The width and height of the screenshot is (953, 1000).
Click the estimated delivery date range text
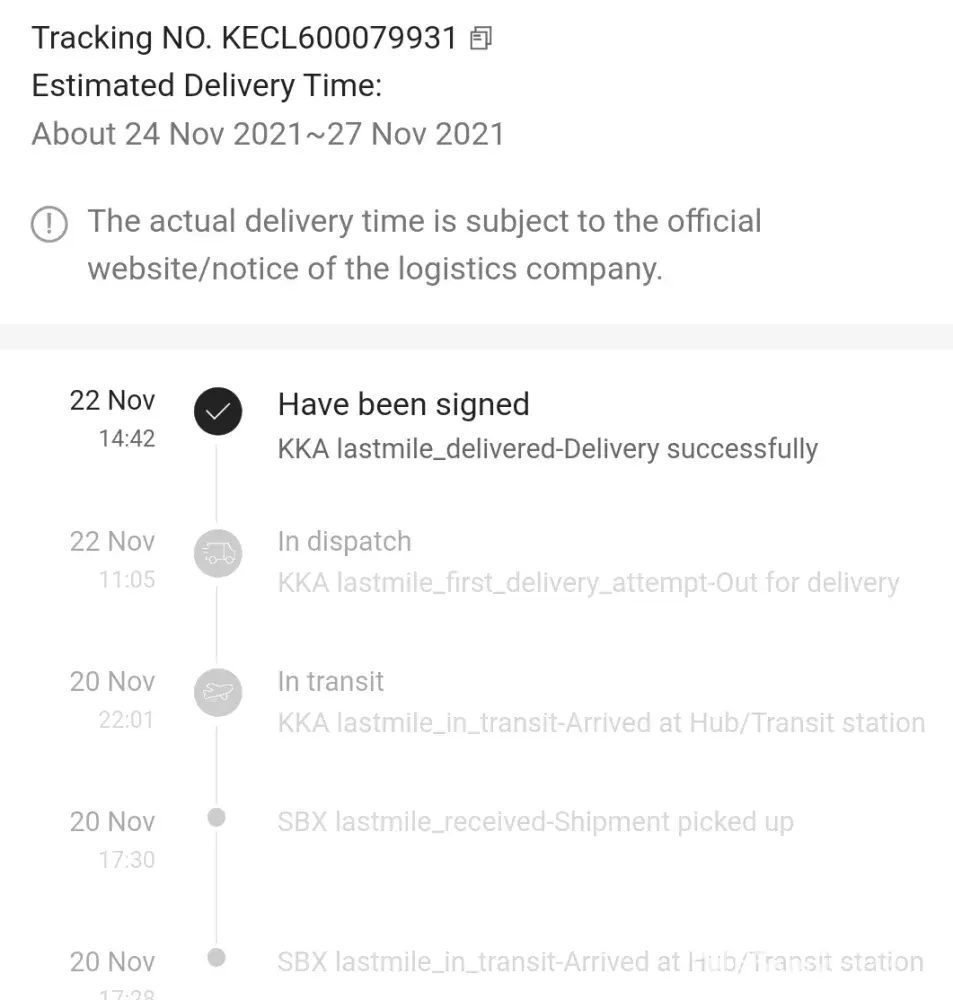click(x=268, y=134)
